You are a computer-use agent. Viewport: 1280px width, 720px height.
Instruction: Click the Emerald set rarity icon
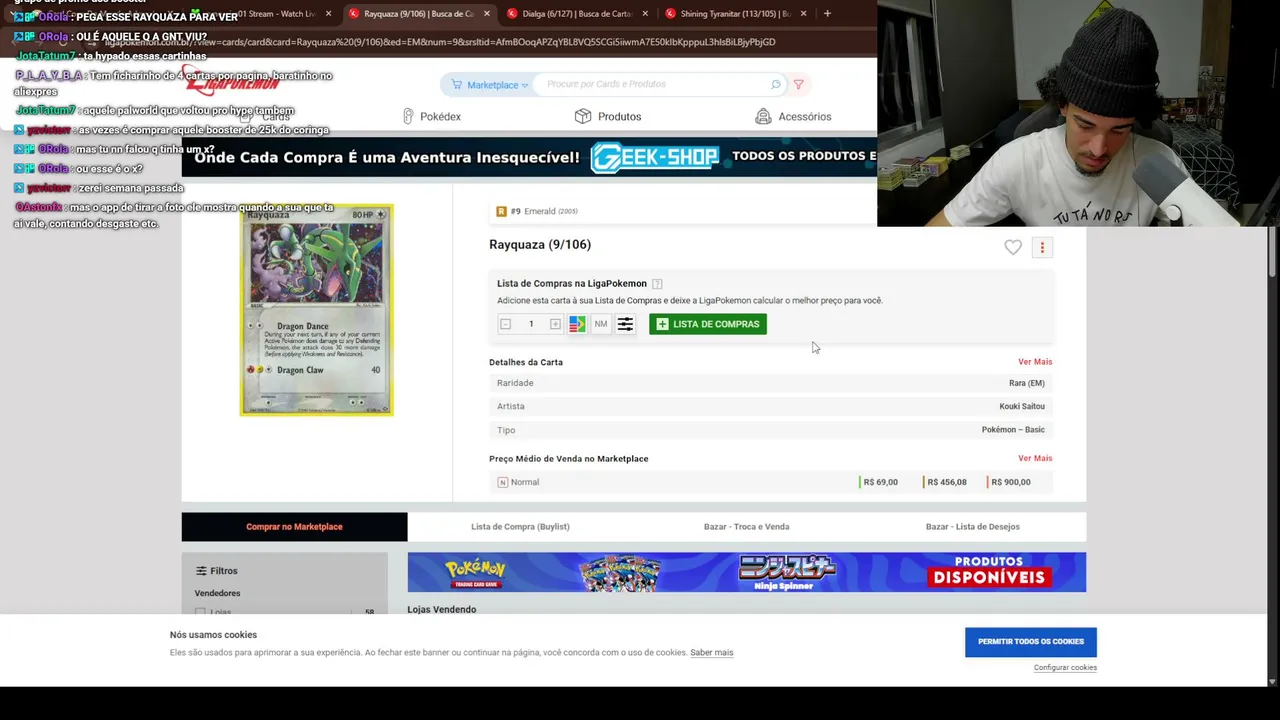501,211
